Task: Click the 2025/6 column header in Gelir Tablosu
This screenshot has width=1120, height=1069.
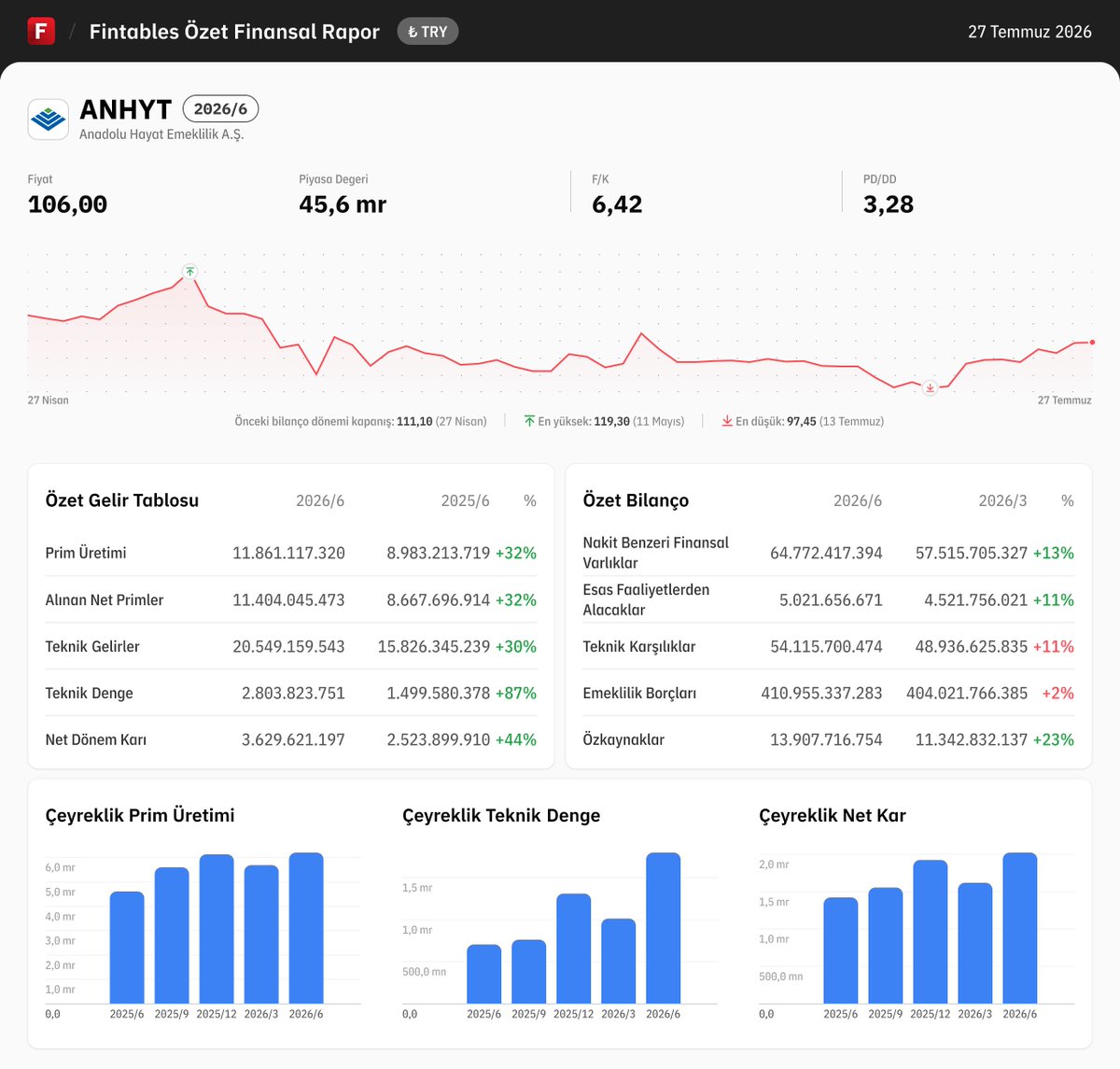Action: point(466,501)
